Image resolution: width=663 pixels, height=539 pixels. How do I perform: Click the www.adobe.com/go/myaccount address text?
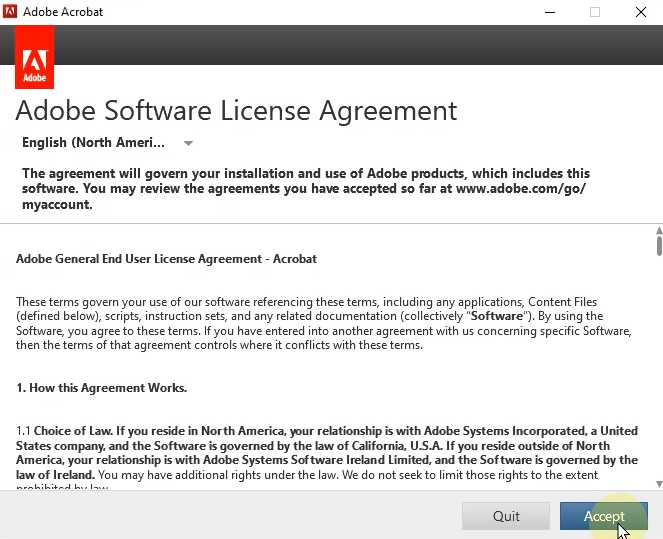coord(520,189)
